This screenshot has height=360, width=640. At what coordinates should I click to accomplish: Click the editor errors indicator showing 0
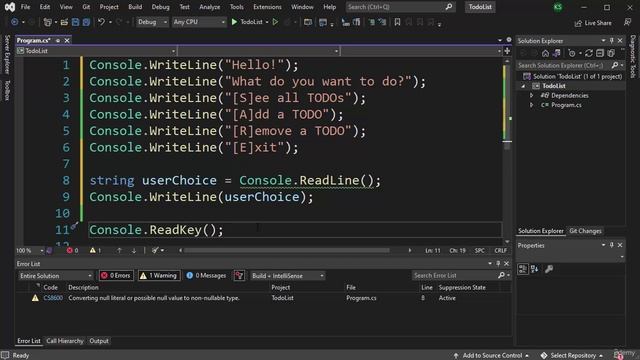coord(72,250)
